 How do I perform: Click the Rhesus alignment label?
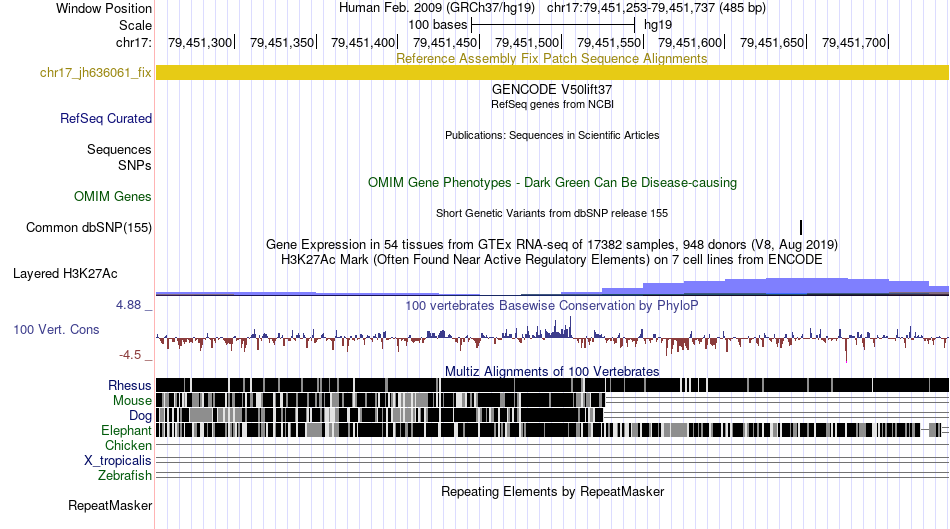(130, 385)
